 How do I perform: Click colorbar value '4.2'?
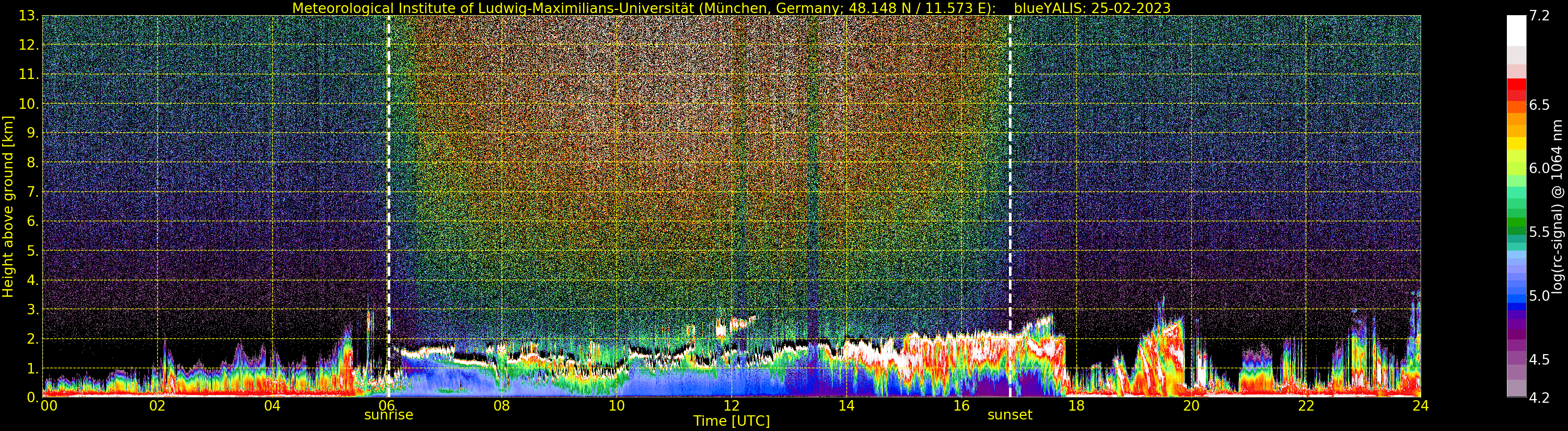1539,398
